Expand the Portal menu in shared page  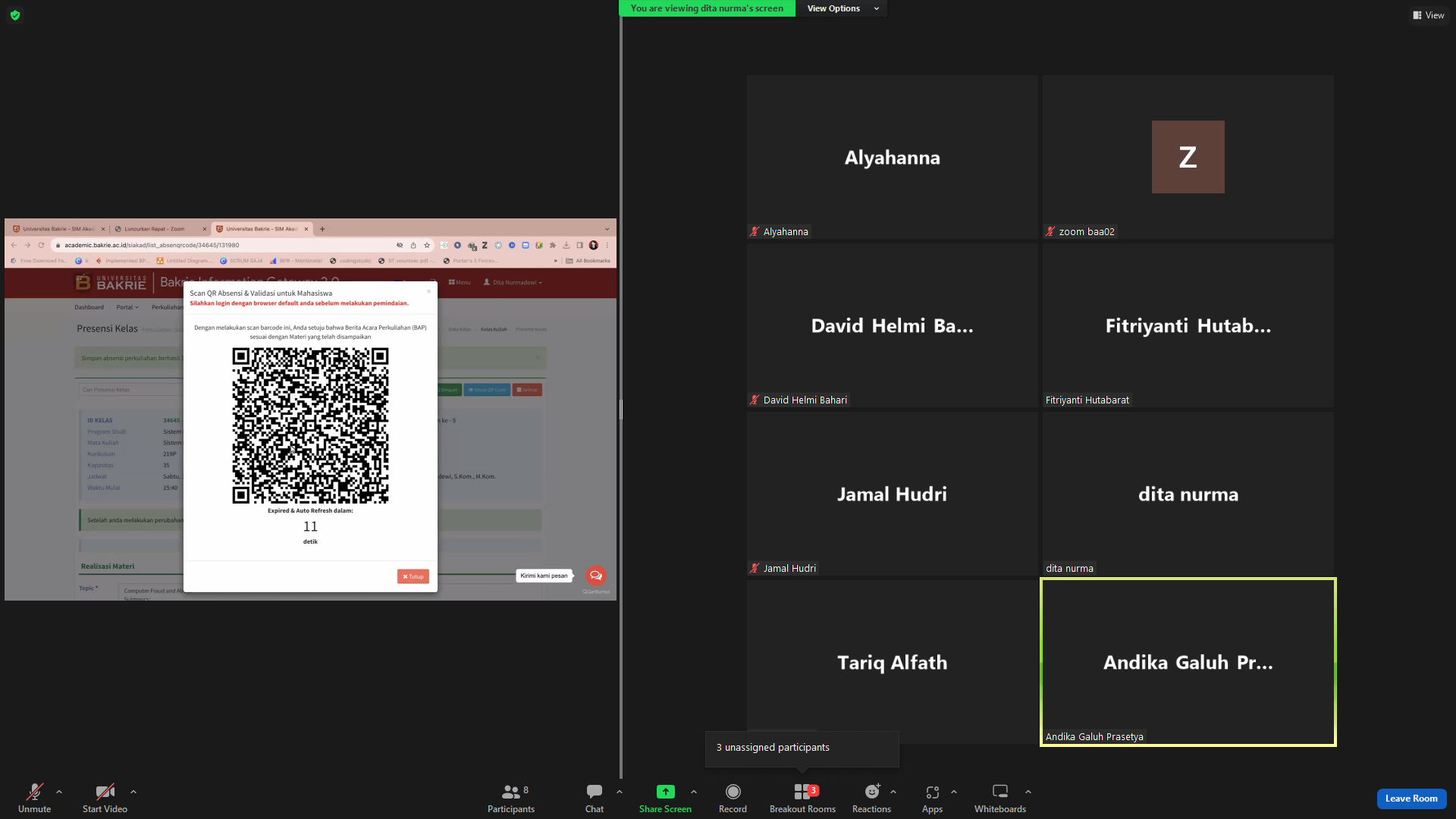(x=127, y=307)
